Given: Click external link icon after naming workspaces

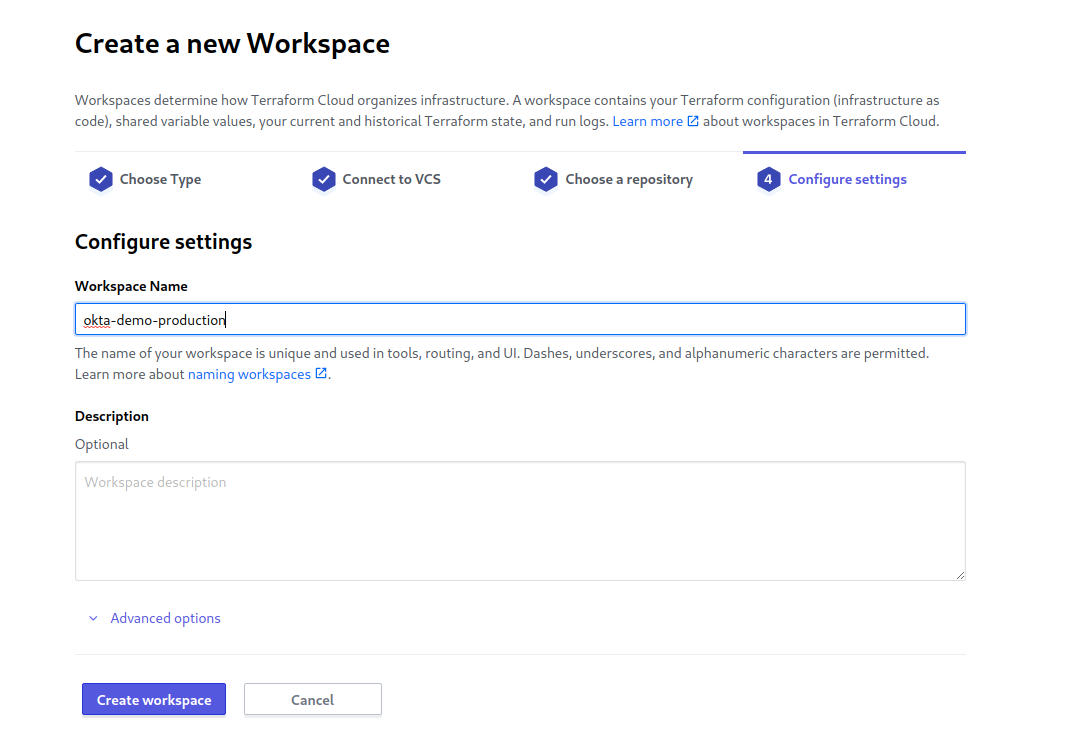Looking at the screenshot, I should (x=321, y=374).
